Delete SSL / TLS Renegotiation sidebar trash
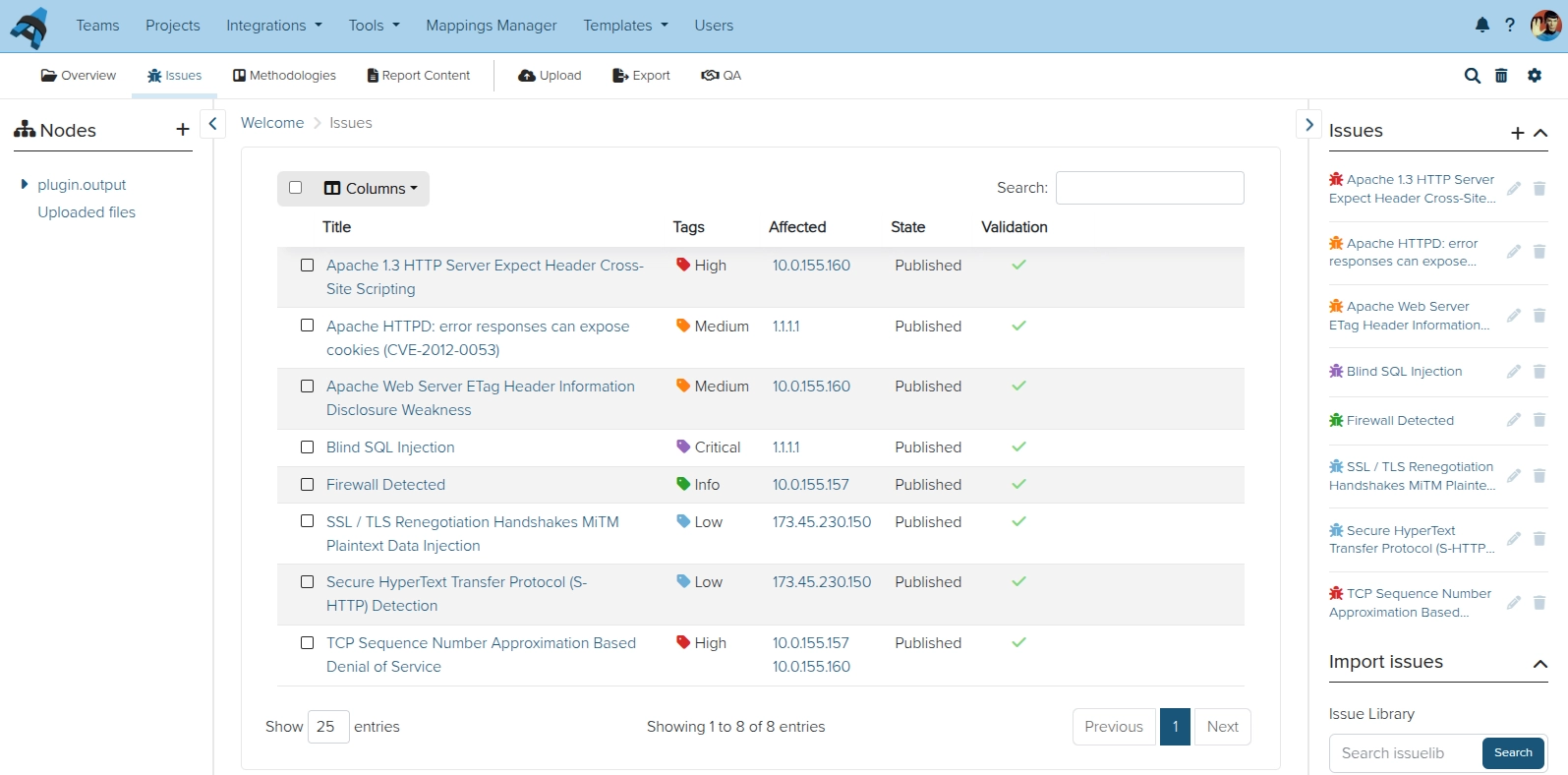This screenshot has width=1568, height=775. tap(1539, 476)
